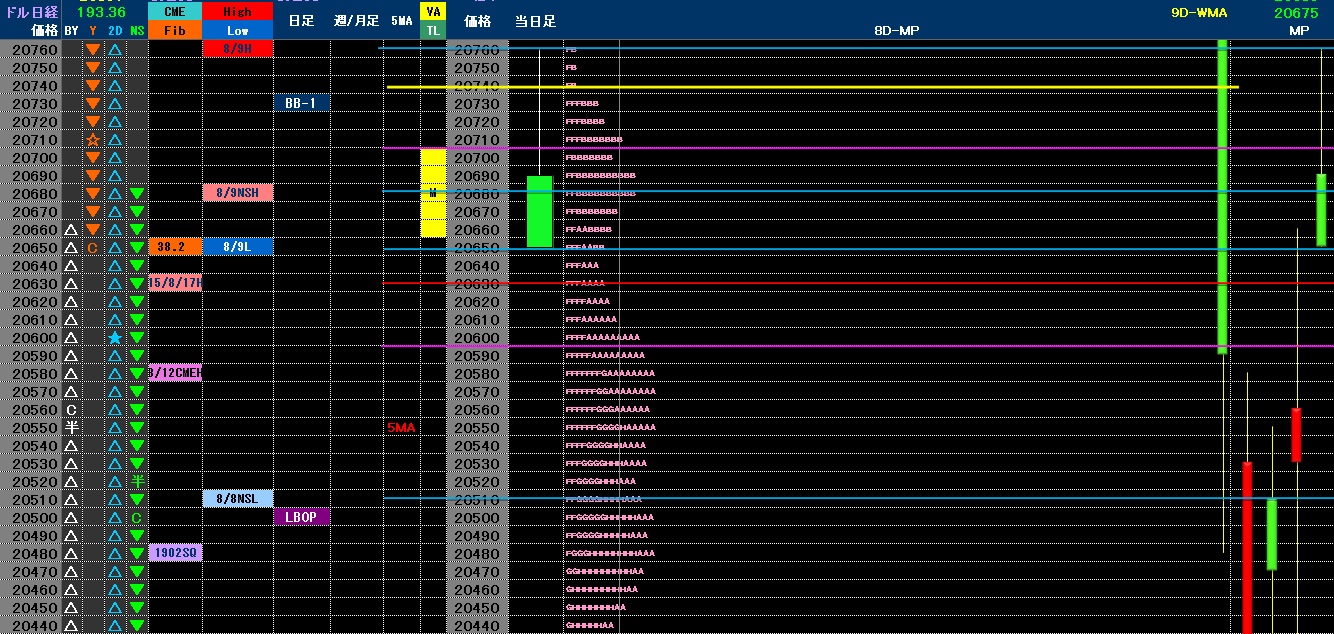Click the tall green 9D-WMA candle bar
This screenshot has width=1334, height=634.
(x=1222, y=196)
